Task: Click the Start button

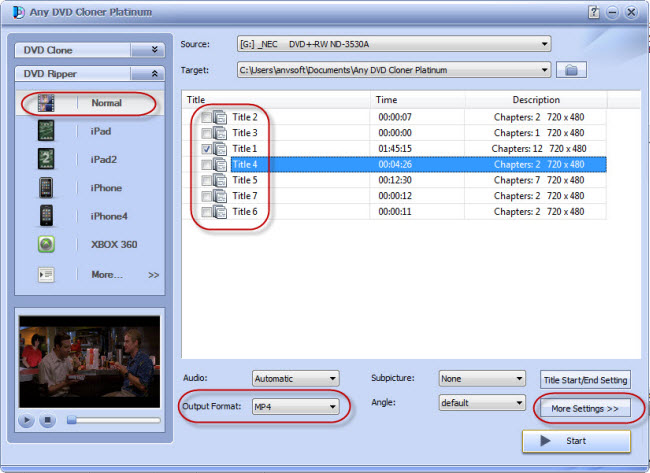Action: pyautogui.click(x=576, y=441)
